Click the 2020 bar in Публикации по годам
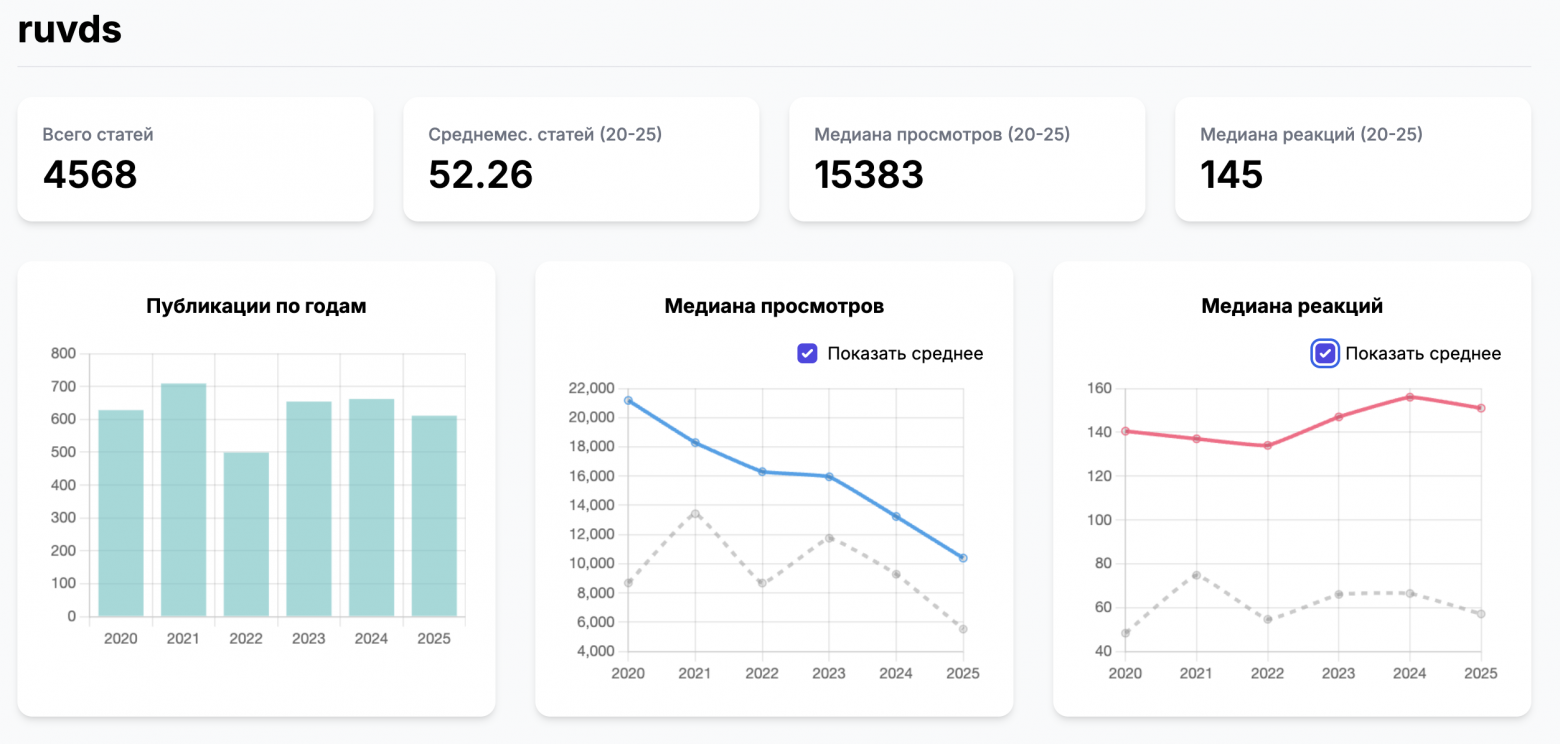The image size is (1560, 744). click(121, 513)
